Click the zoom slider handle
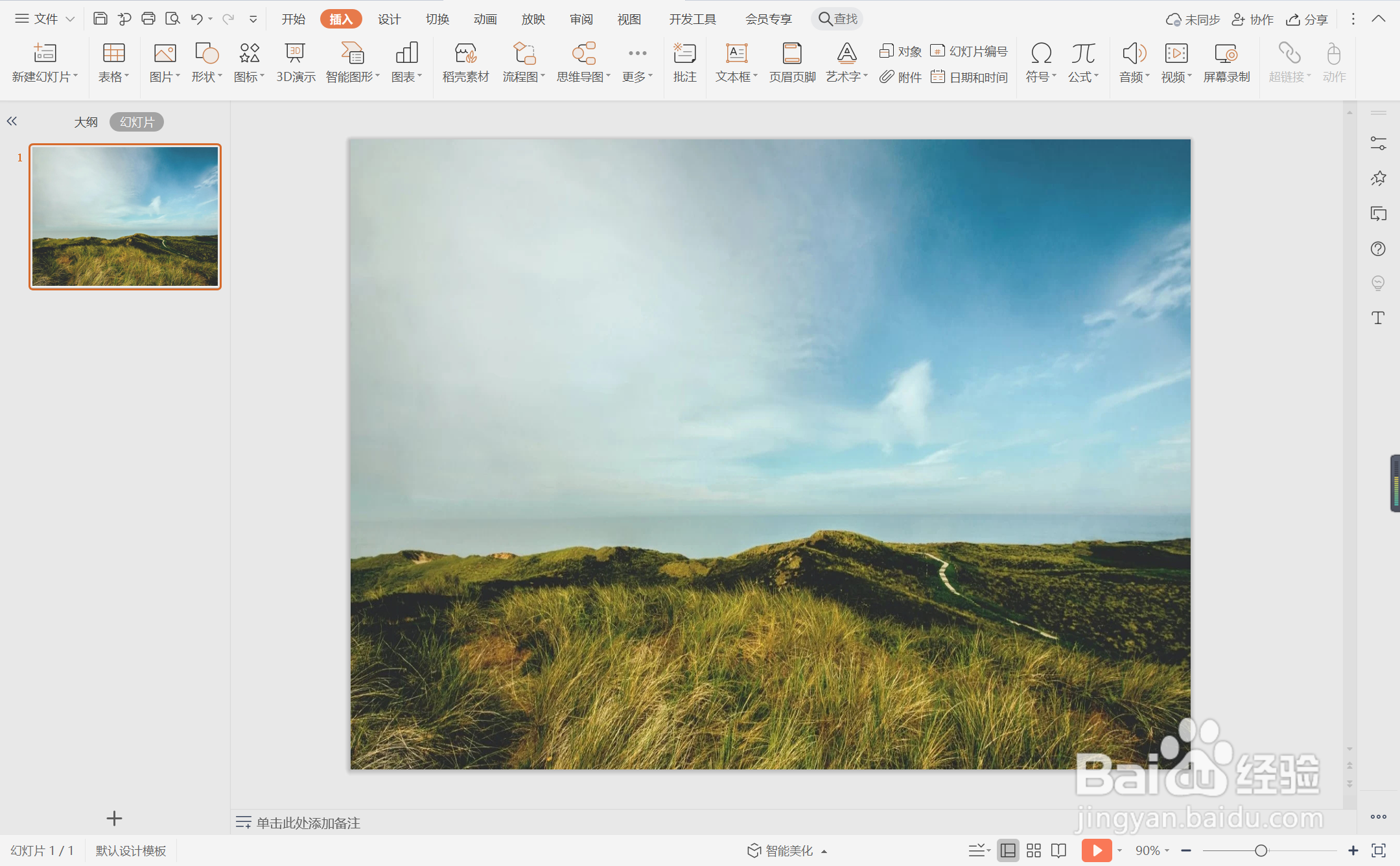Viewport: 1400px width, 866px height. coord(1261,850)
